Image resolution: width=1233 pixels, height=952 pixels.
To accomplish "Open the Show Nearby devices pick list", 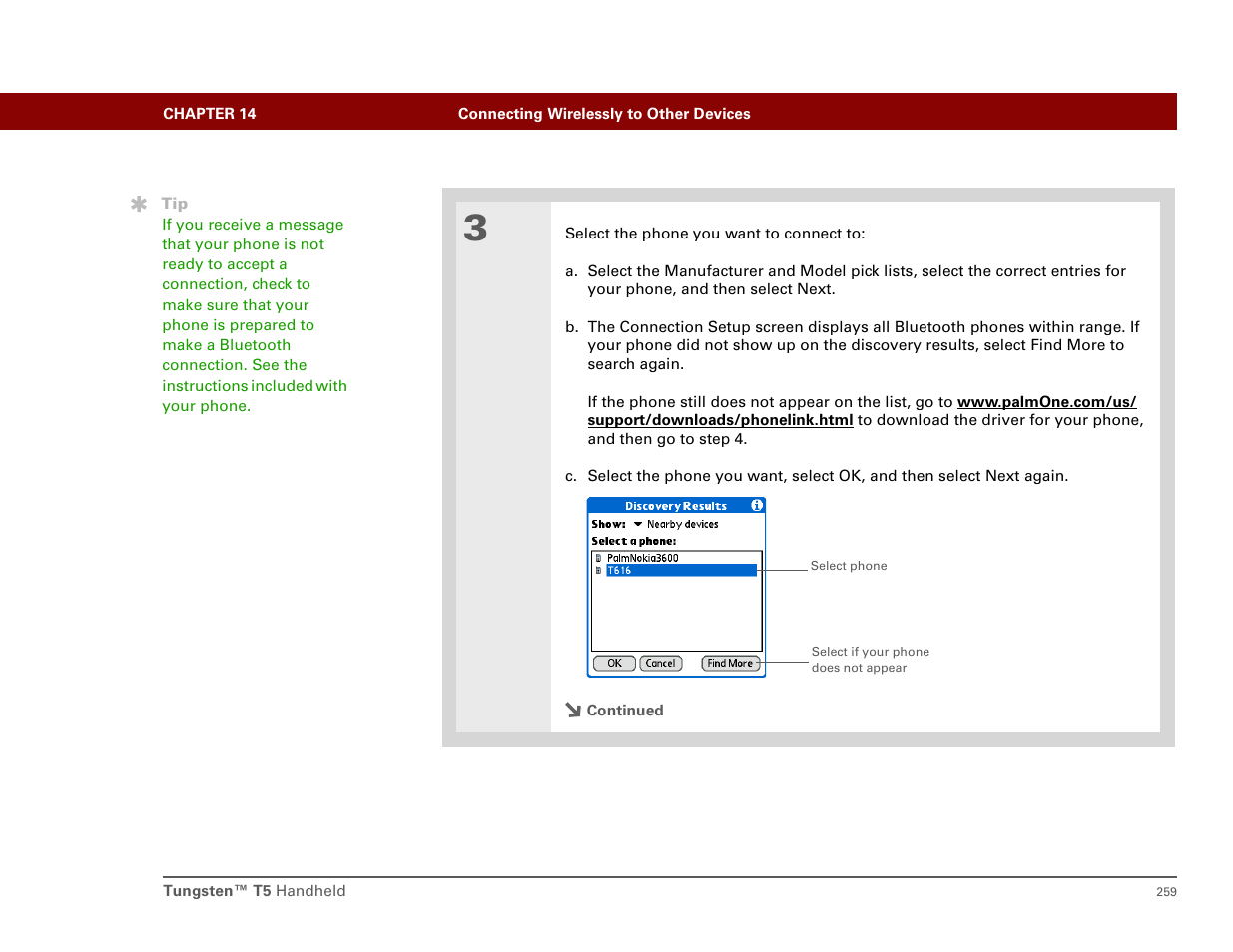I will coord(676,524).
